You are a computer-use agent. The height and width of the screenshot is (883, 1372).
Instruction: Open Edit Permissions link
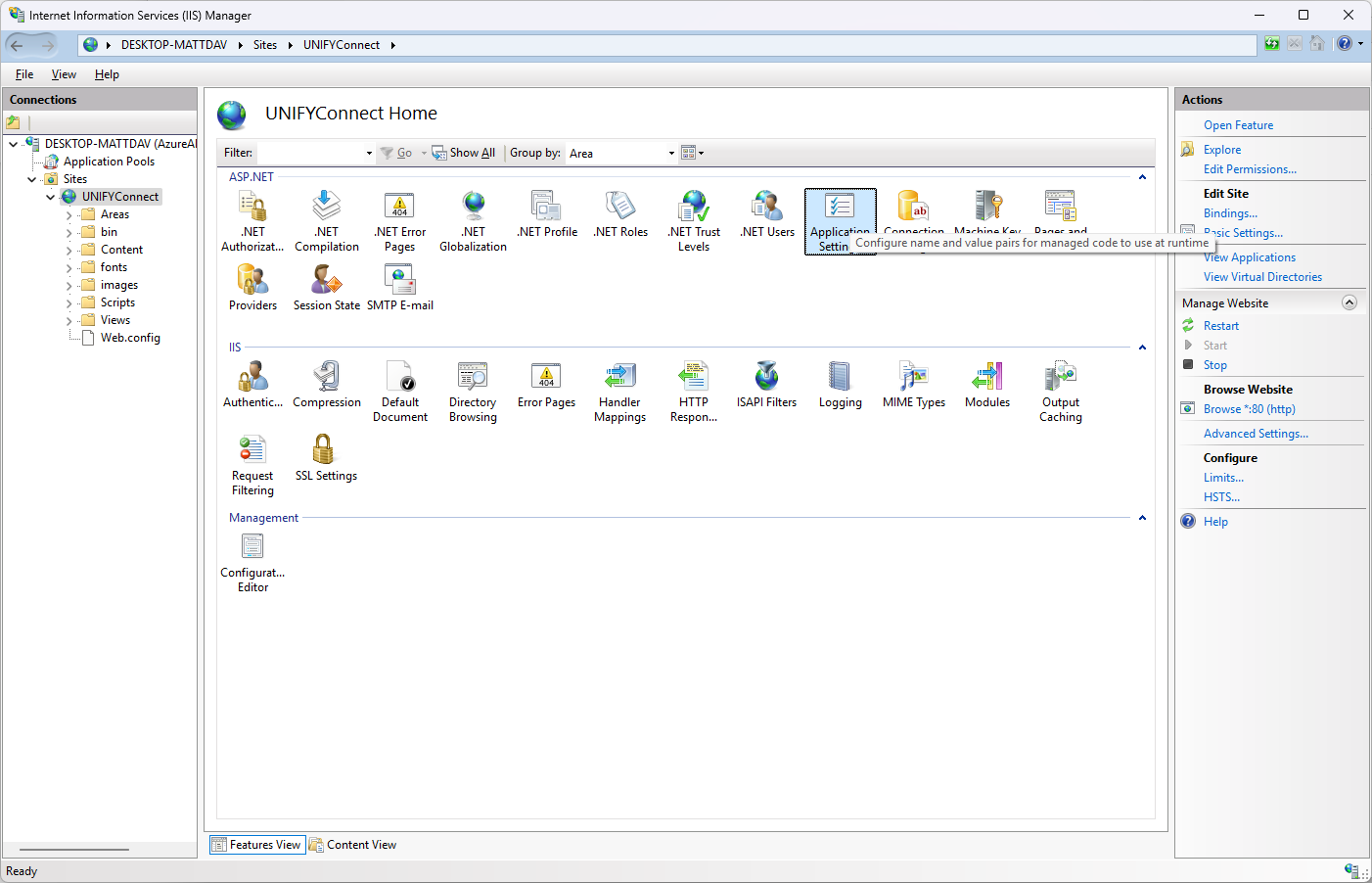(x=1250, y=169)
